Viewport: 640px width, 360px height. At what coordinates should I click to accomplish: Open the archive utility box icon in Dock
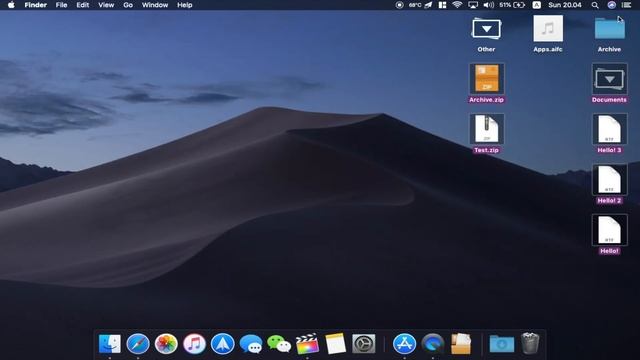[x=461, y=344]
